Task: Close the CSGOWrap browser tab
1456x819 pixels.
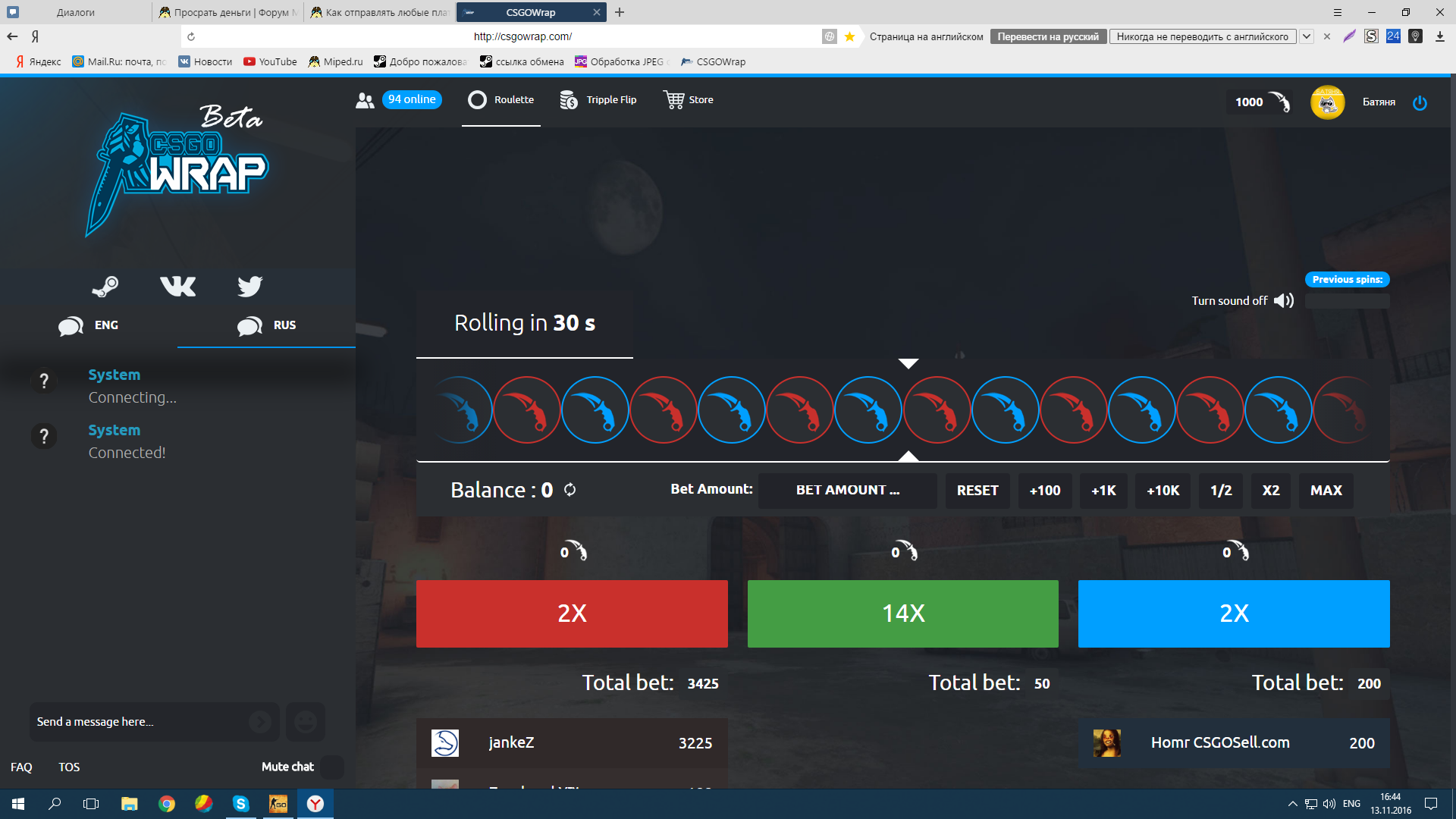Action: [597, 12]
